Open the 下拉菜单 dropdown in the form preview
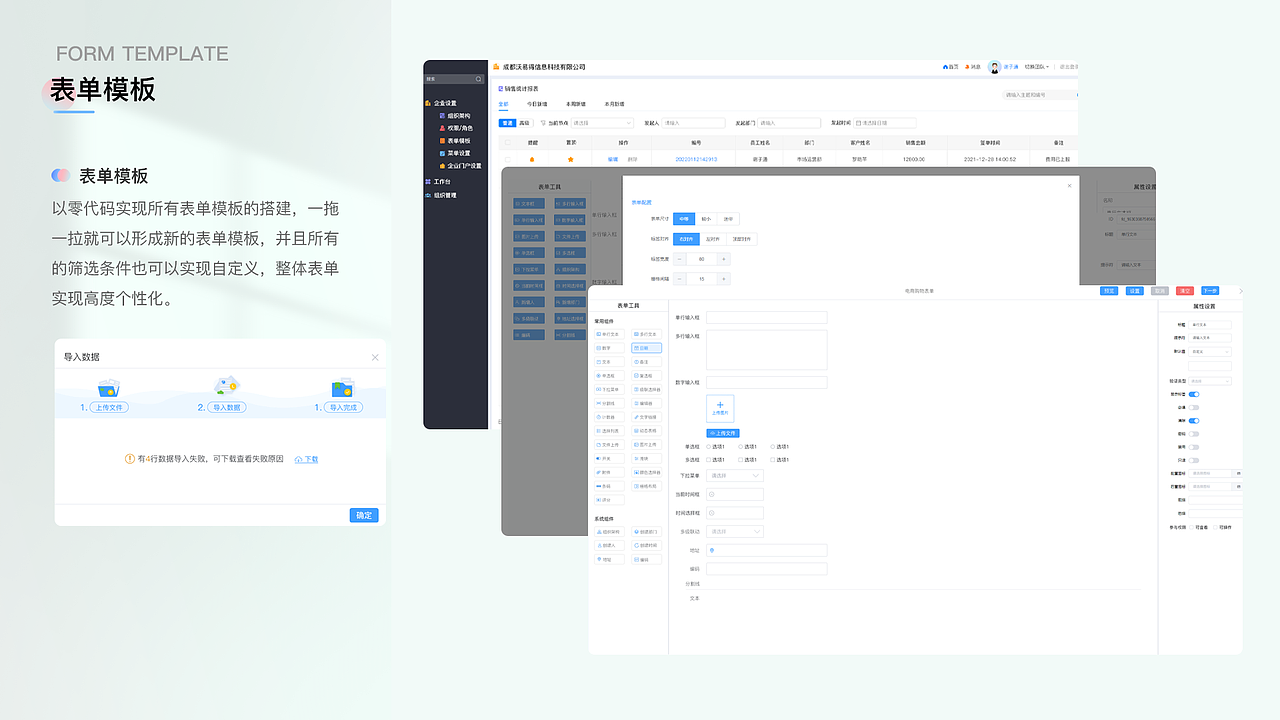 tap(735, 475)
